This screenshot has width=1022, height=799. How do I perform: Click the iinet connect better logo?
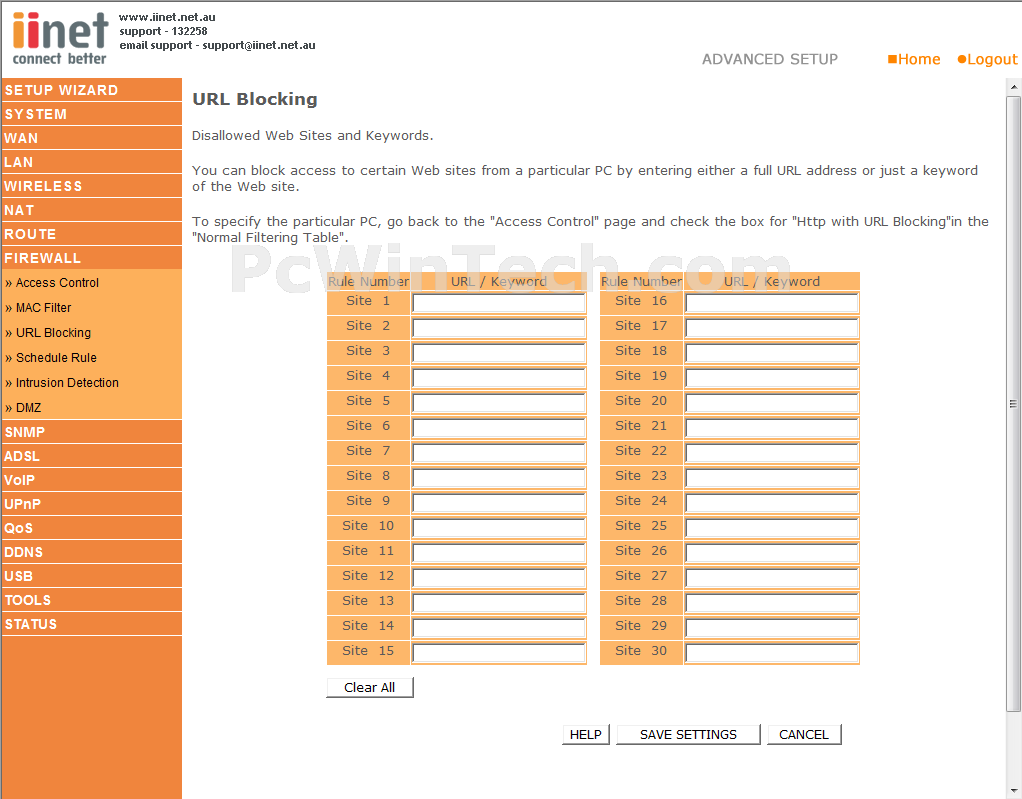59,38
